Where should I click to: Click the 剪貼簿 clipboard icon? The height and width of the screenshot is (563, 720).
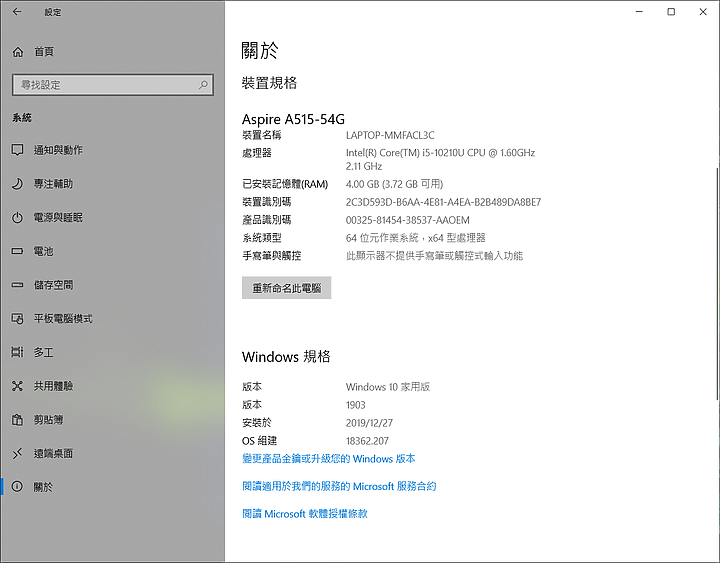(17, 420)
